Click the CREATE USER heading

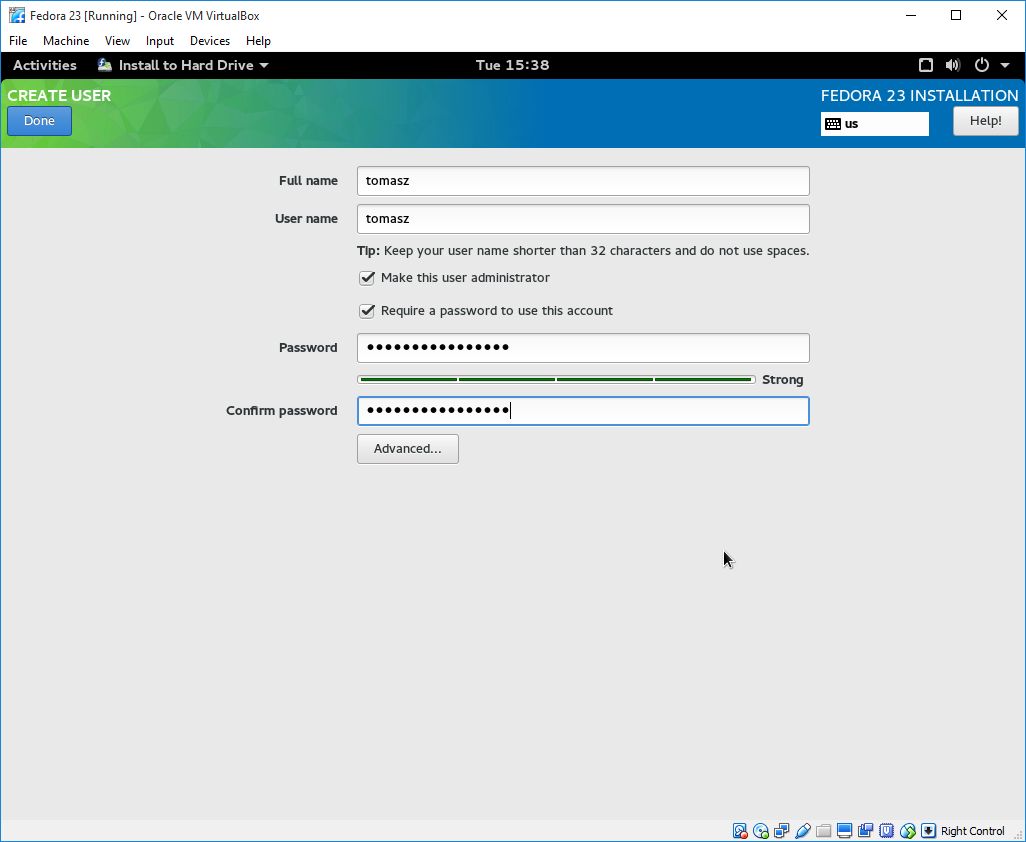59,96
